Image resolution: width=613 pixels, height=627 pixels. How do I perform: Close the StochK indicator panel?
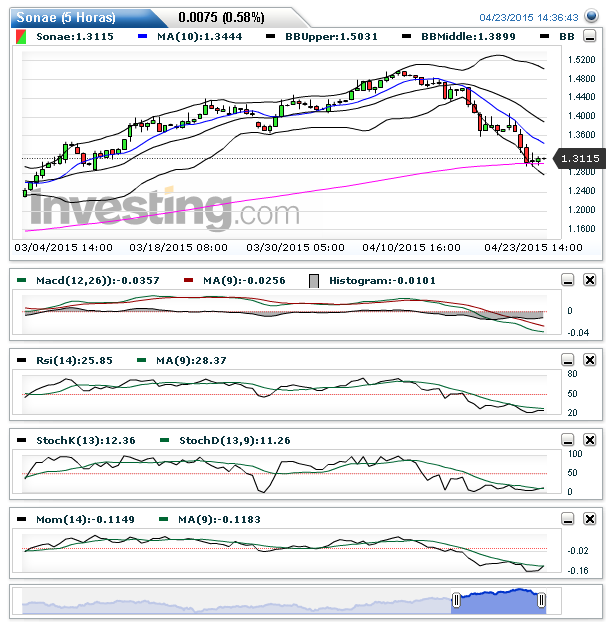pos(590,440)
